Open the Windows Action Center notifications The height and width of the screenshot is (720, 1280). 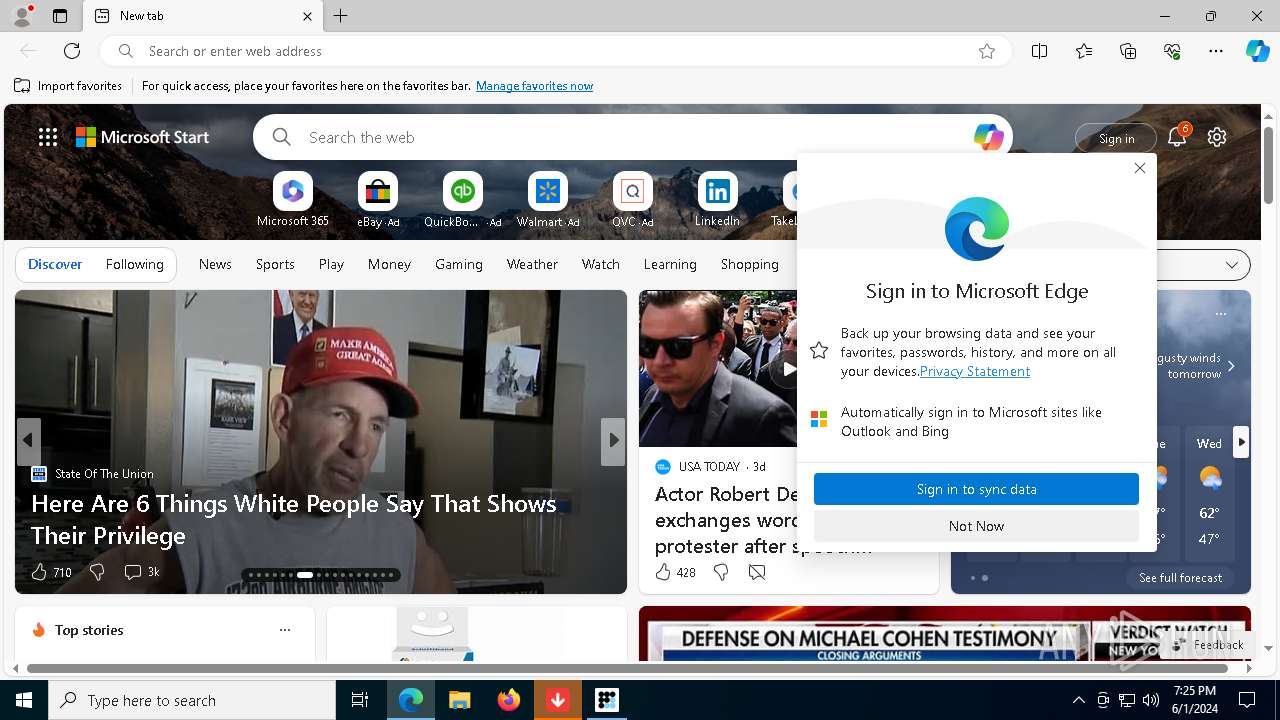1247,700
